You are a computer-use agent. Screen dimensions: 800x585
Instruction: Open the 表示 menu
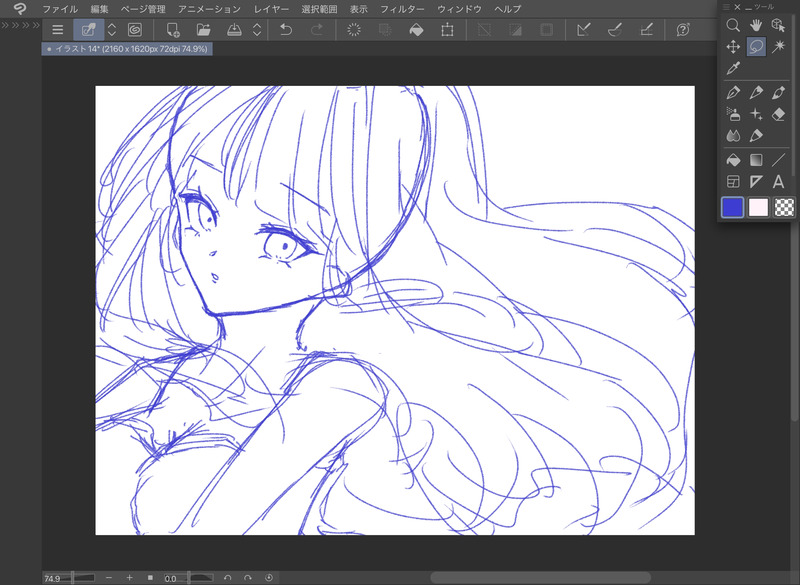(359, 9)
